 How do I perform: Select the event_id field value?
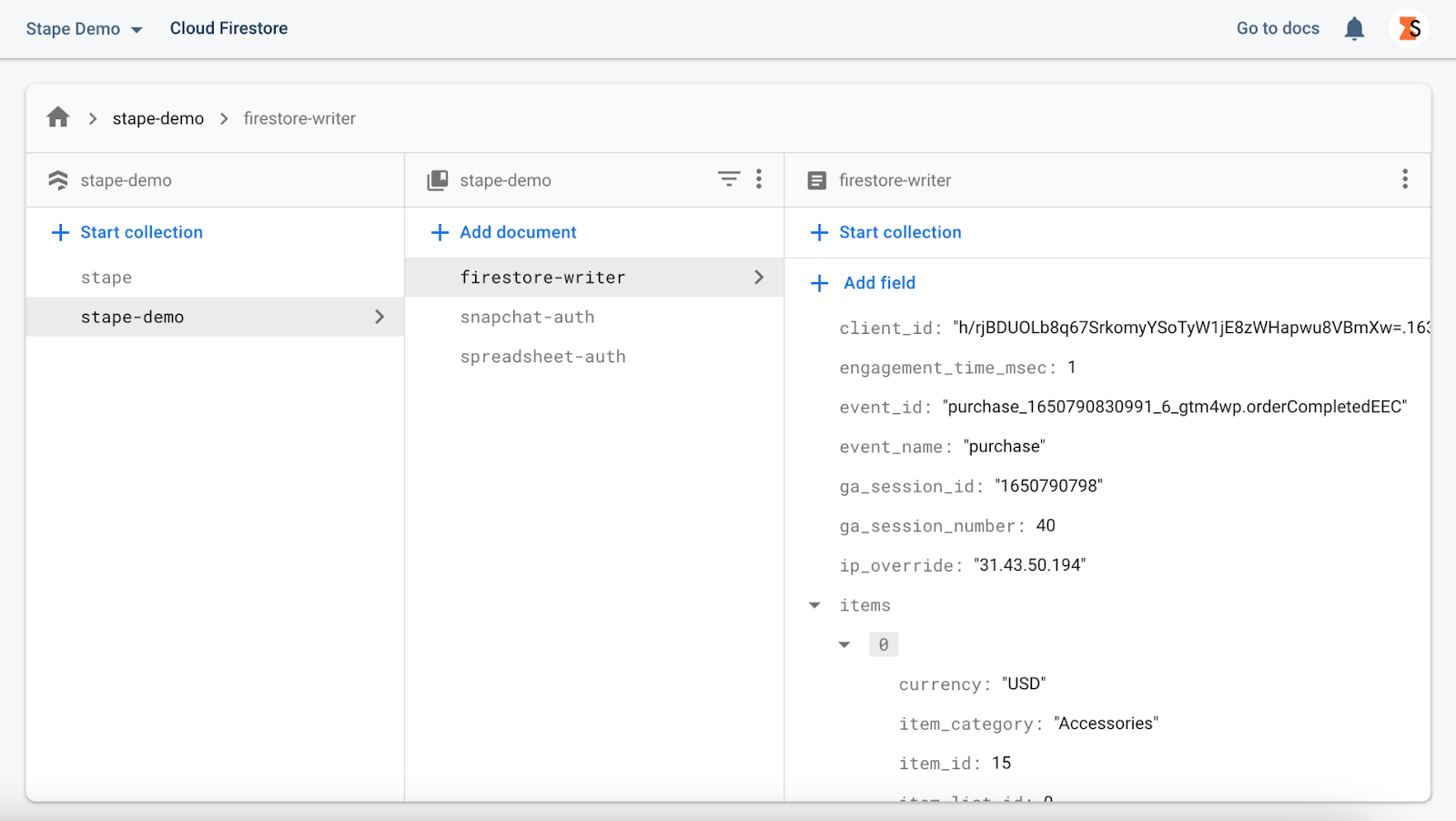pos(1175,407)
